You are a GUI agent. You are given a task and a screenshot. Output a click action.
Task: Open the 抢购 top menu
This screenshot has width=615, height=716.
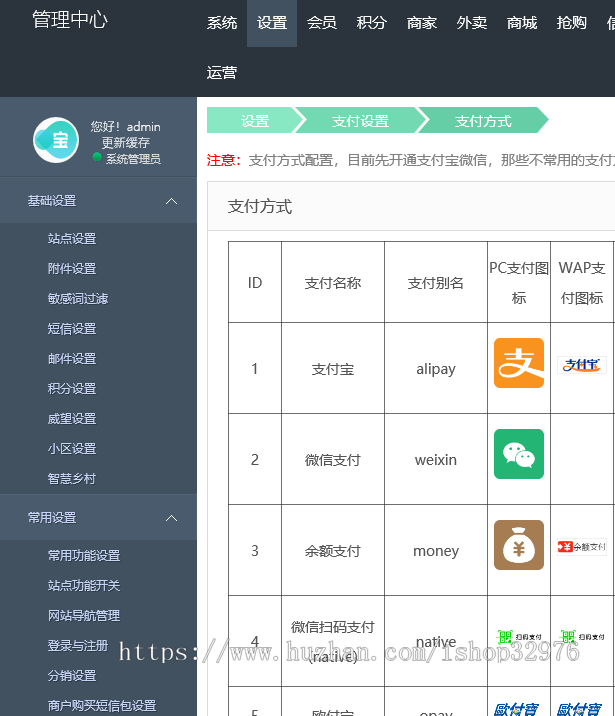pyautogui.click(x=572, y=23)
